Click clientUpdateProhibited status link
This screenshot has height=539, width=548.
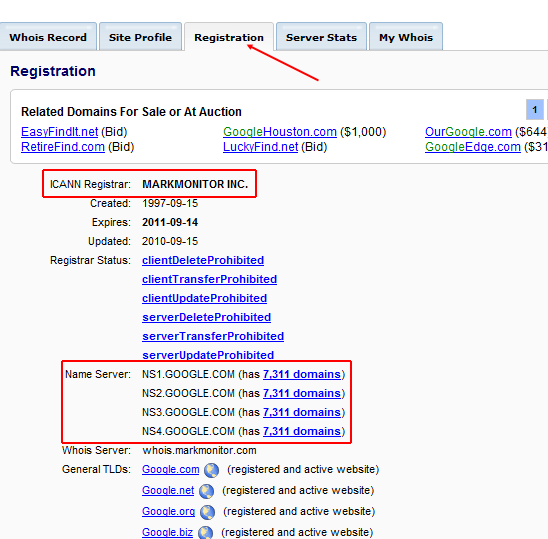pos(204,298)
